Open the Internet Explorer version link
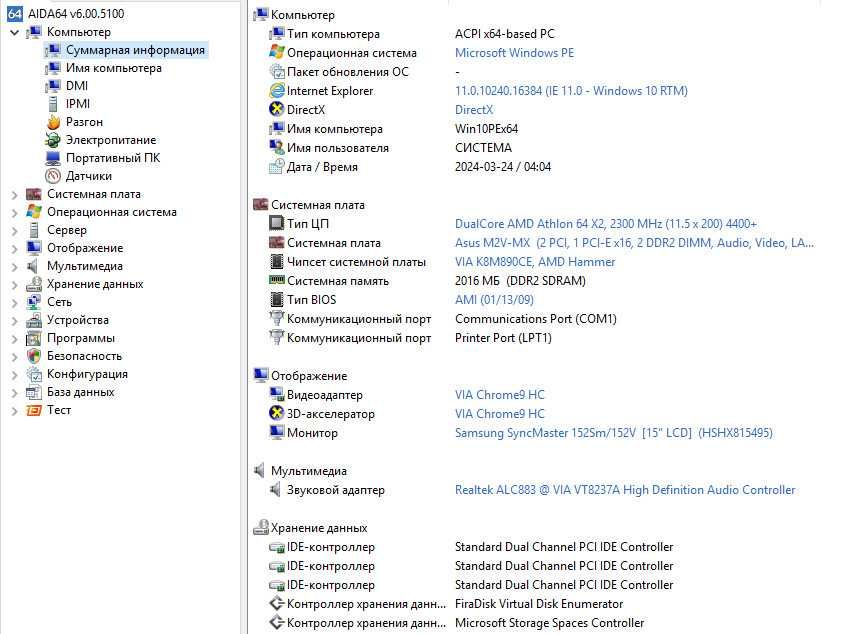This screenshot has height=634, width=857. [571, 91]
